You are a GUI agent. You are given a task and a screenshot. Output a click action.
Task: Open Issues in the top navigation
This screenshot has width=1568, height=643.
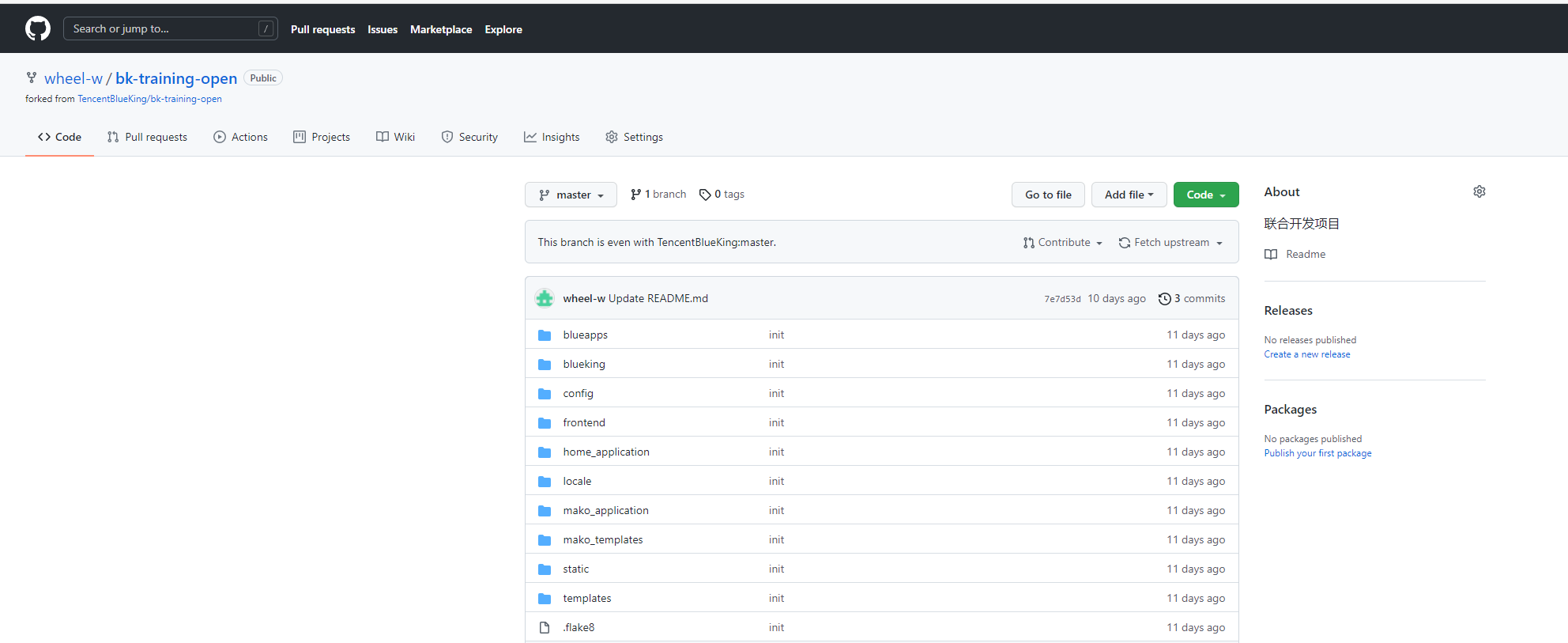tap(383, 29)
